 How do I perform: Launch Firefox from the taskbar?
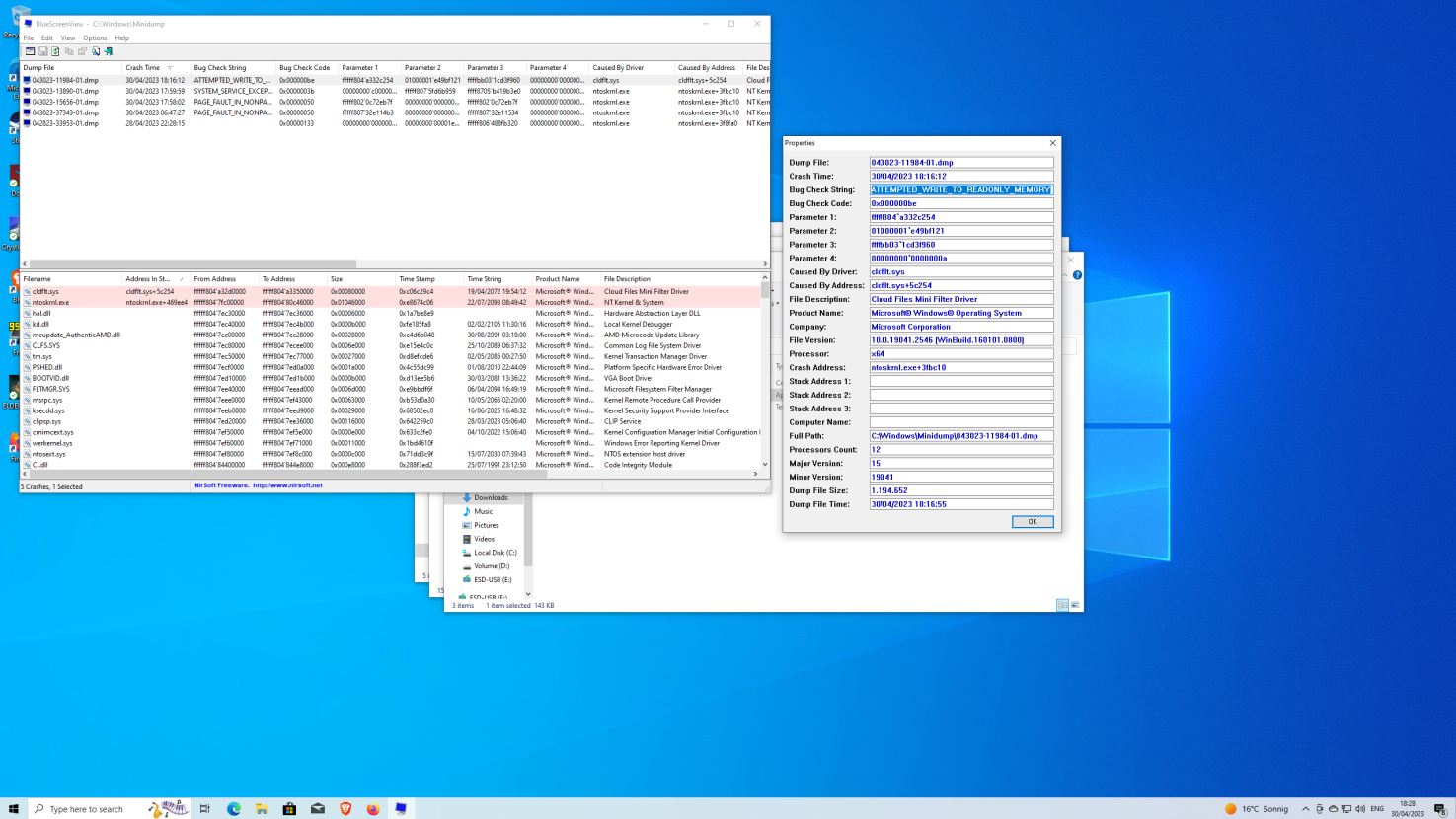[x=373, y=809]
